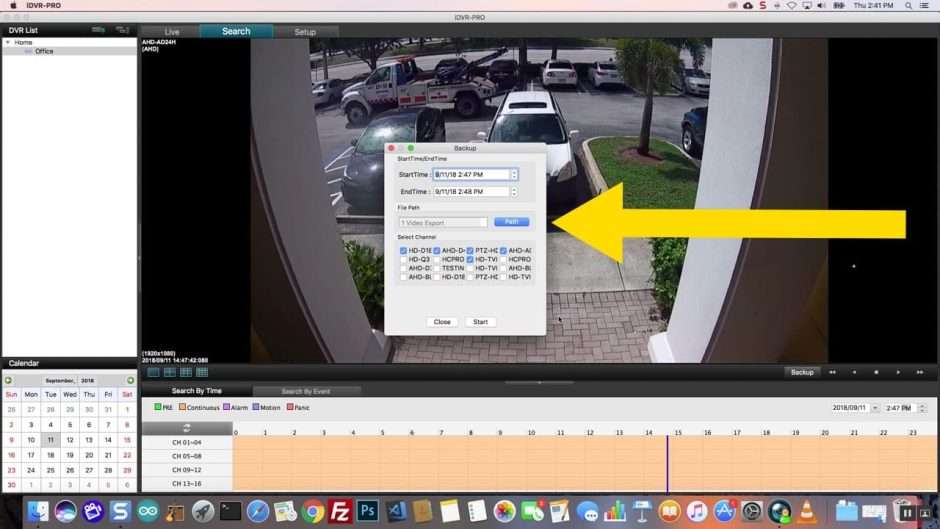Open the September month dropdown
The width and height of the screenshot is (940, 529).
[x=60, y=381]
